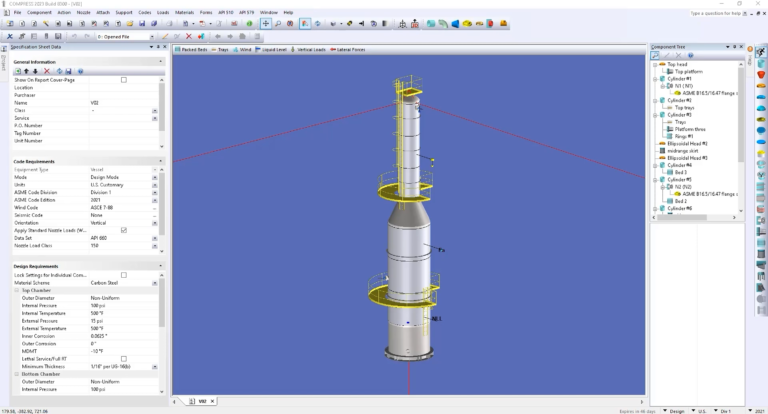The height and width of the screenshot is (414, 768).
Task: Switch to the V02 document tab
Action: pos(202,401)
